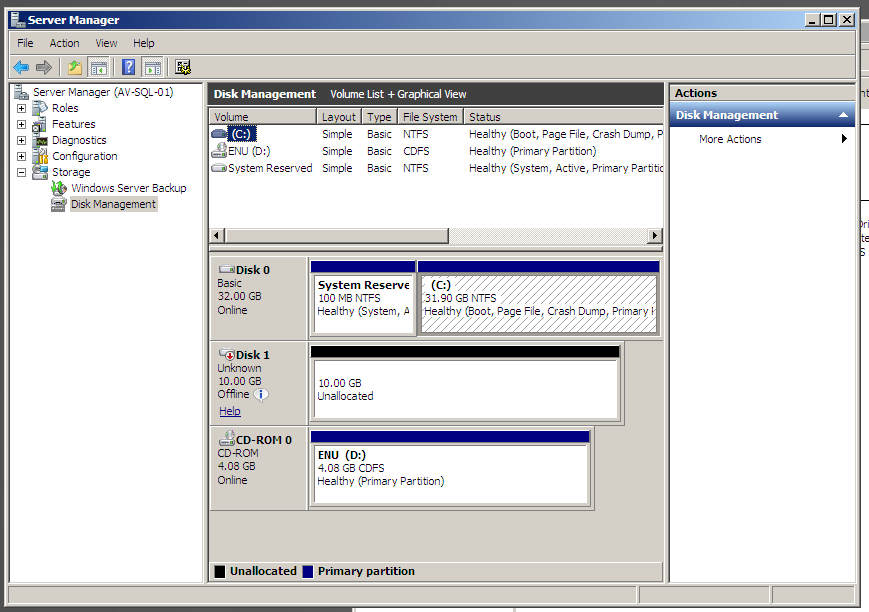Click the Features node icon
This screenshot has width=869, height=612.
40,124
